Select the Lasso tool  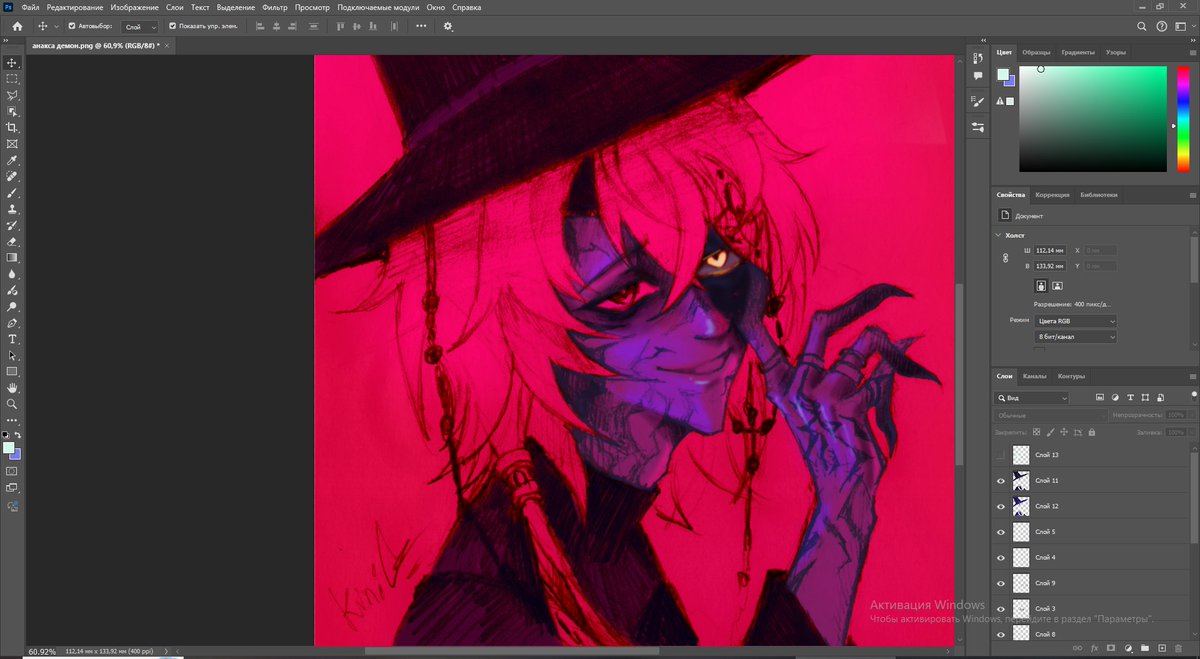tap(12, 95)
